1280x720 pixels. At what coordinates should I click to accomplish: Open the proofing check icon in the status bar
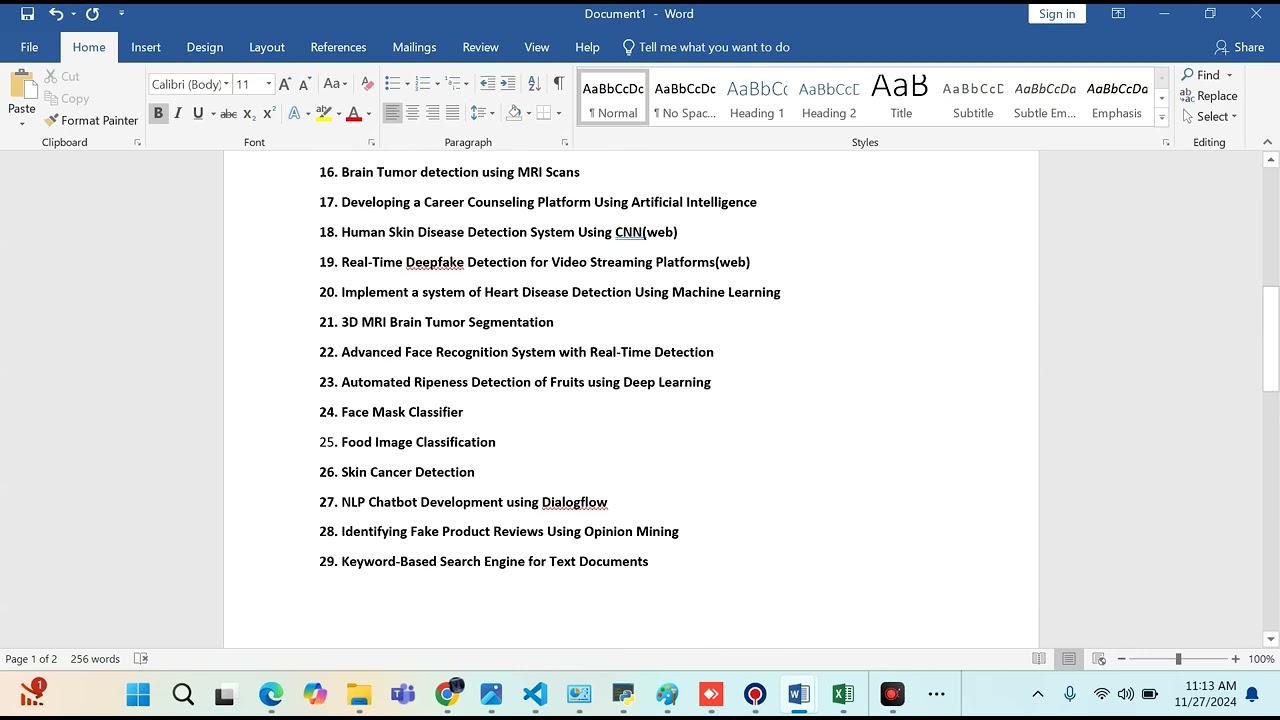pos(141,659)
